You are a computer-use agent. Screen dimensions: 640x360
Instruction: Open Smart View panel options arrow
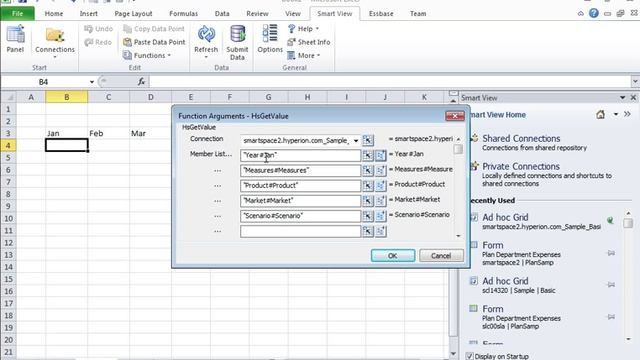point(622,98)
